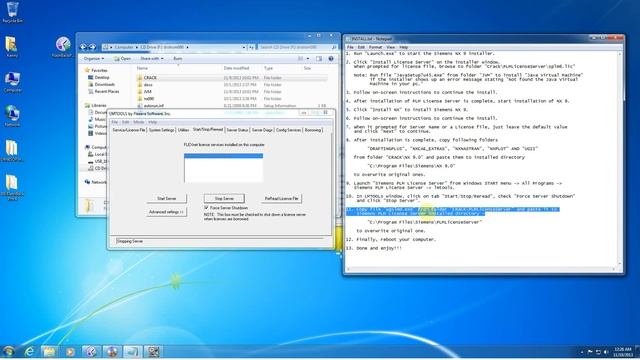Select the autorun.inf file icon
The image size is (640, 360).
click(140, 106)
